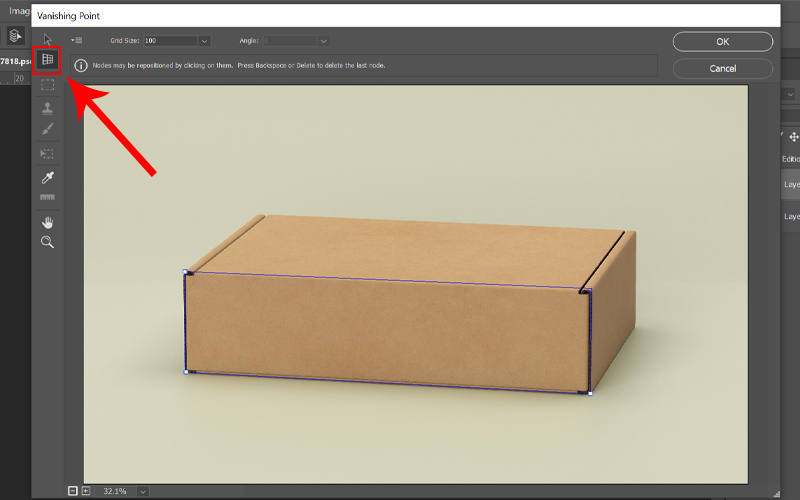Image resolution: width=800 pixels, height=500 pixels.
Task: Click the Cancel button
Action: (722, 68)
